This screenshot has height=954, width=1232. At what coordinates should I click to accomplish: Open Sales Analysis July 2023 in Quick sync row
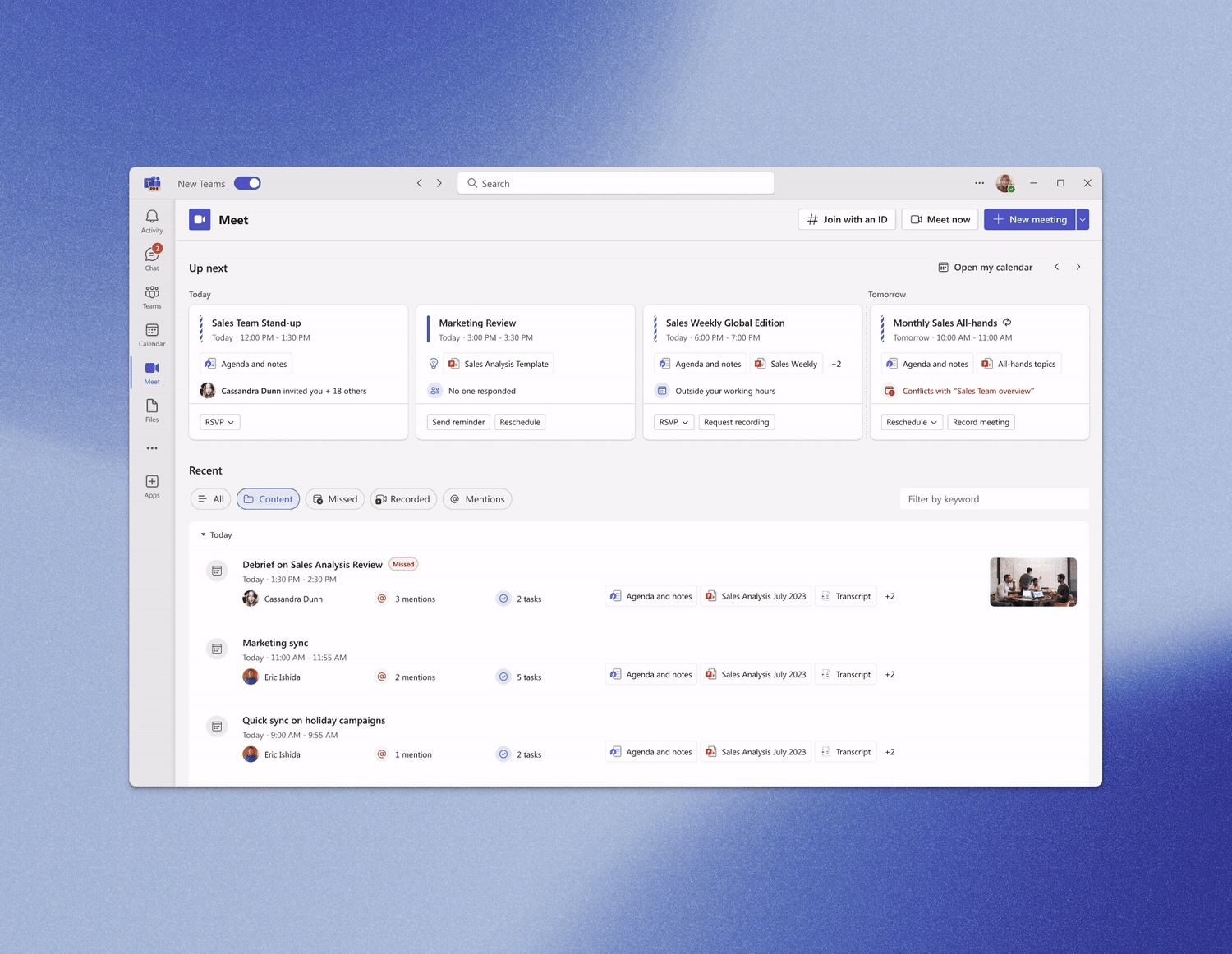756,752
